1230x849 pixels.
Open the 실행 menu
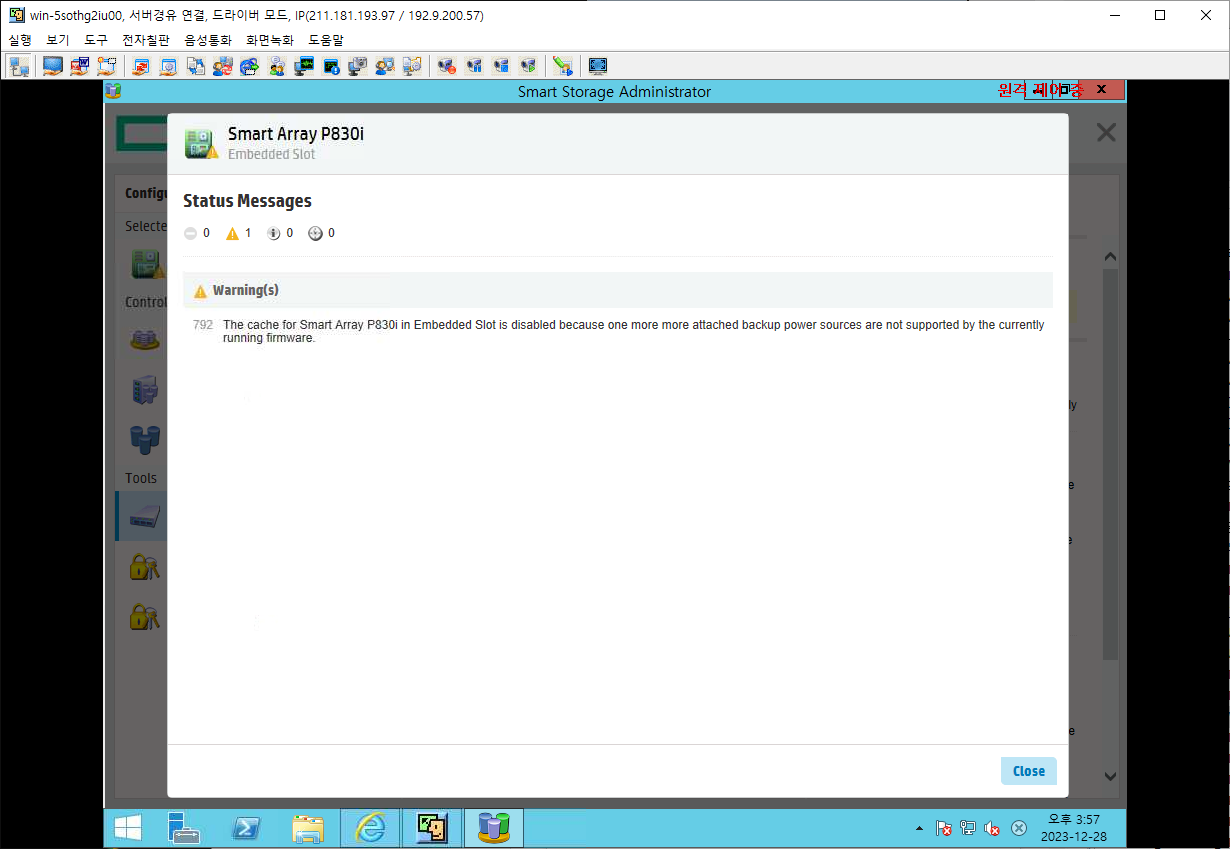[20, 40]
